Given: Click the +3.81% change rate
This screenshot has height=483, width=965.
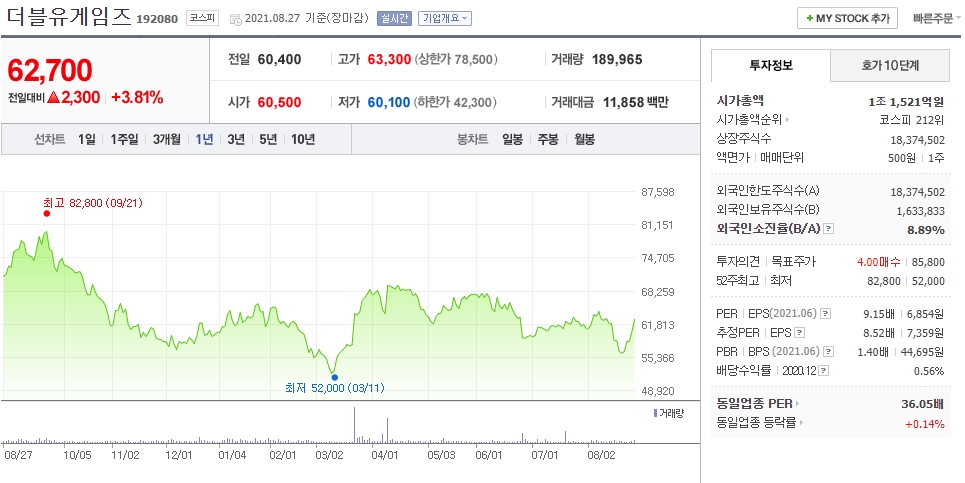Looking at the screenshot, I should click(x=137, y=97).
